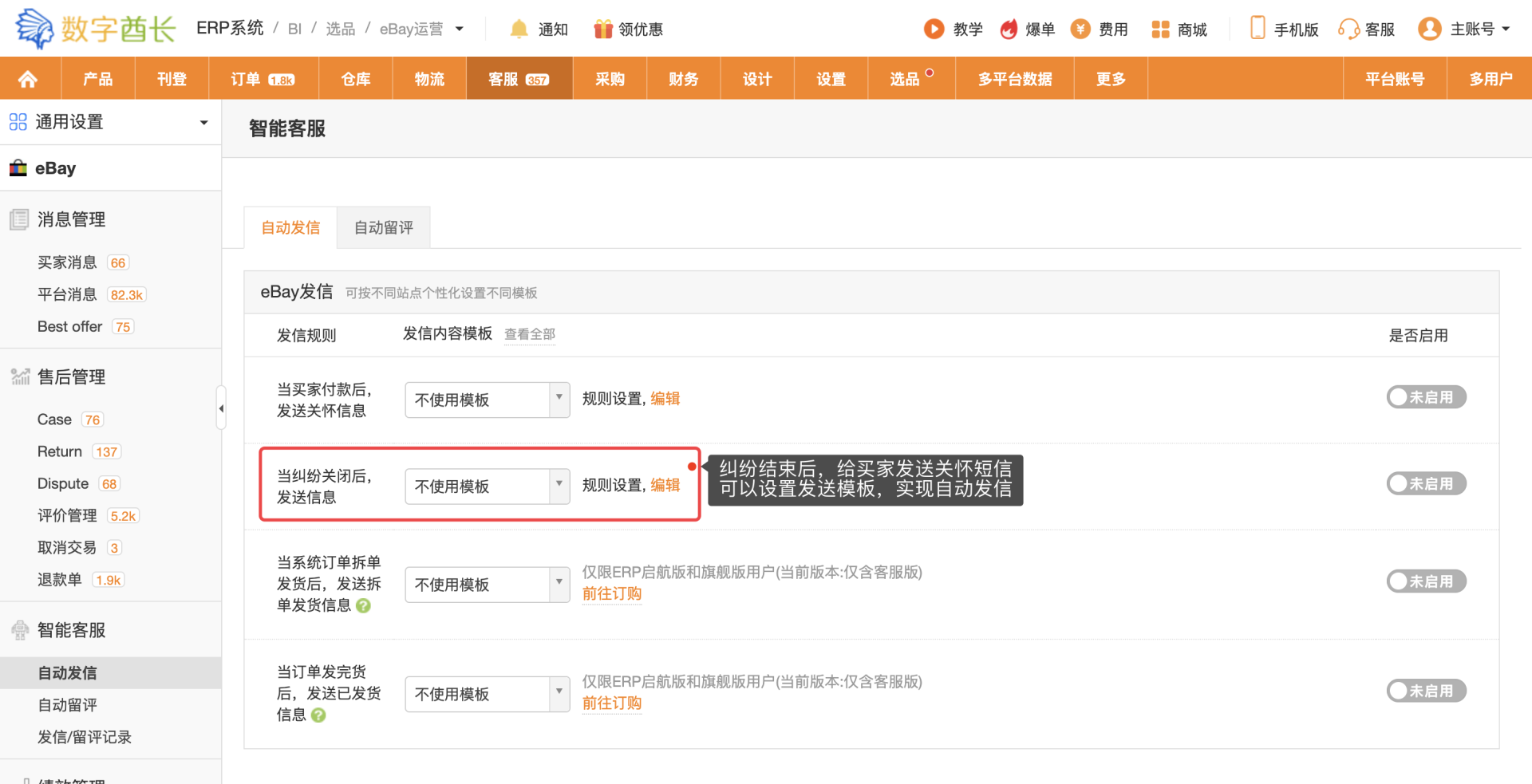Switch to the 自动留评 tab
This screenshot has width=1532, height=784.
pos(383,227)
